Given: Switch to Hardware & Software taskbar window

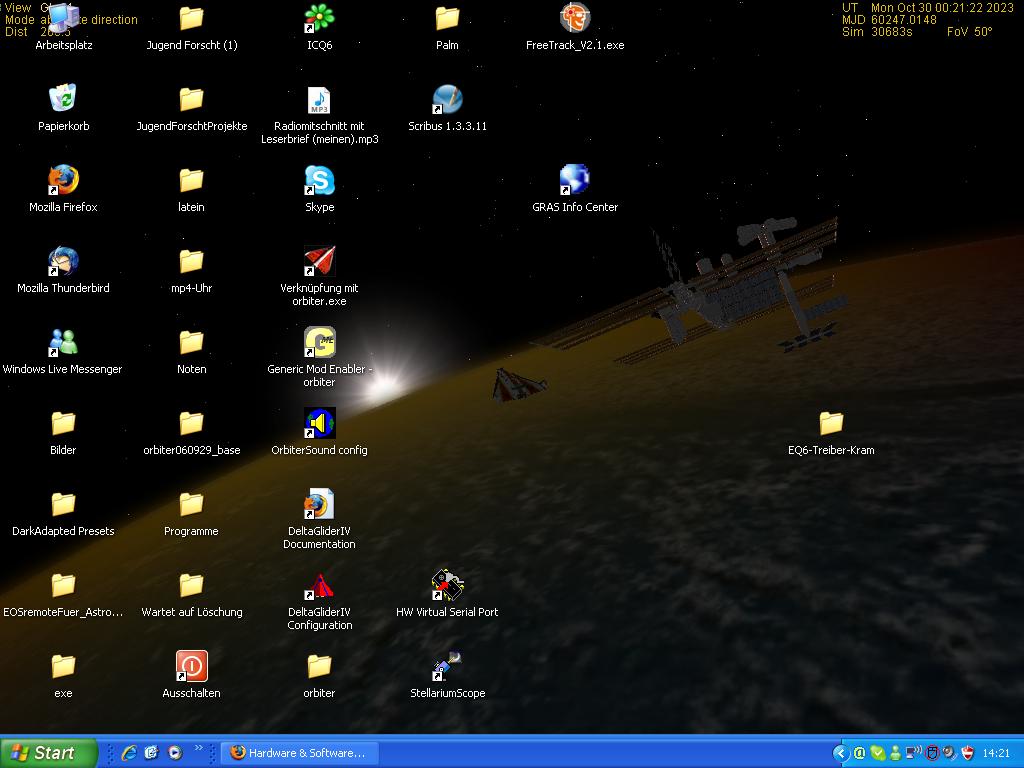Looking at the screenshot, I should [298, 753].
